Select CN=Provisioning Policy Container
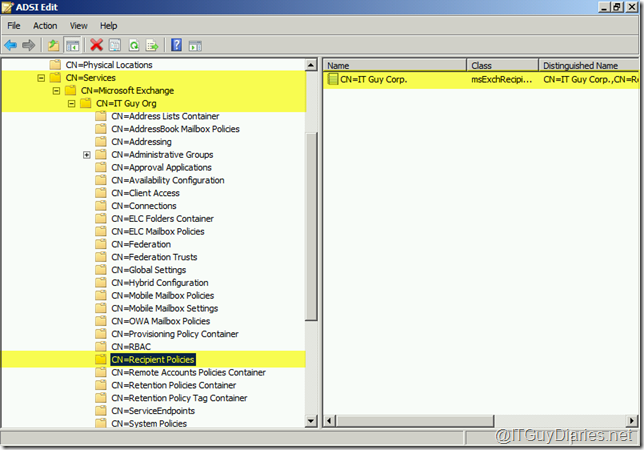Image resolution: width=644 pixels, height=450 pixels. 175,334
